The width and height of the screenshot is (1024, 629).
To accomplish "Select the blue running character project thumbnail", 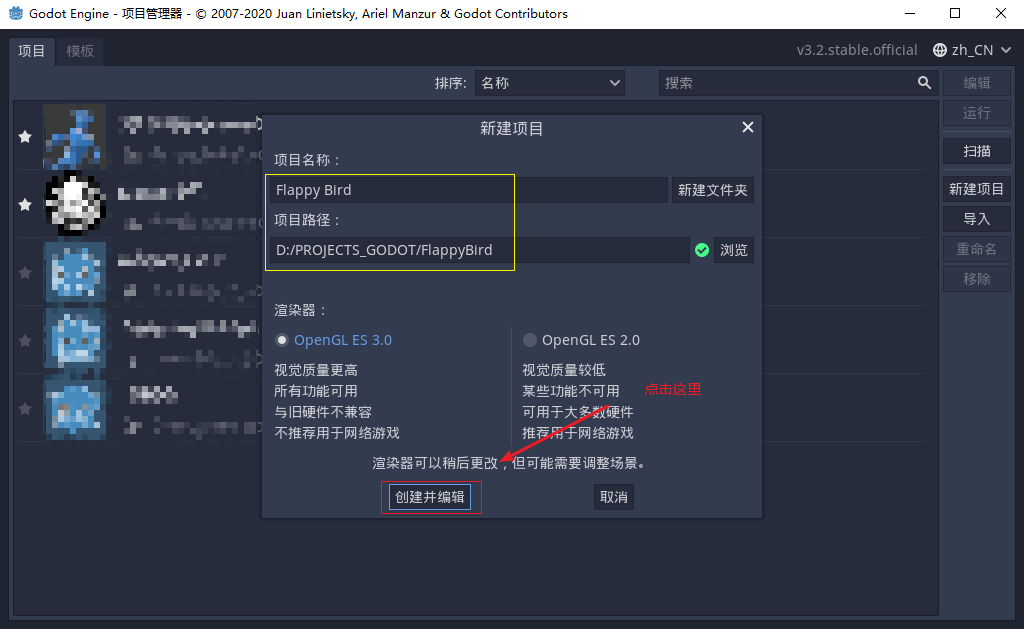I will pos(74,137).
